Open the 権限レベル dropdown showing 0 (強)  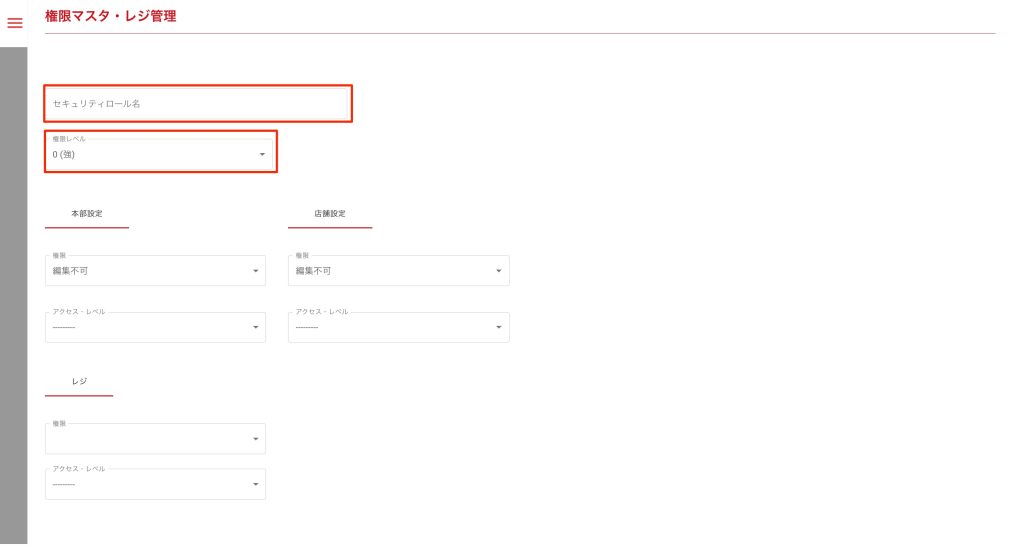coord(150,153)
